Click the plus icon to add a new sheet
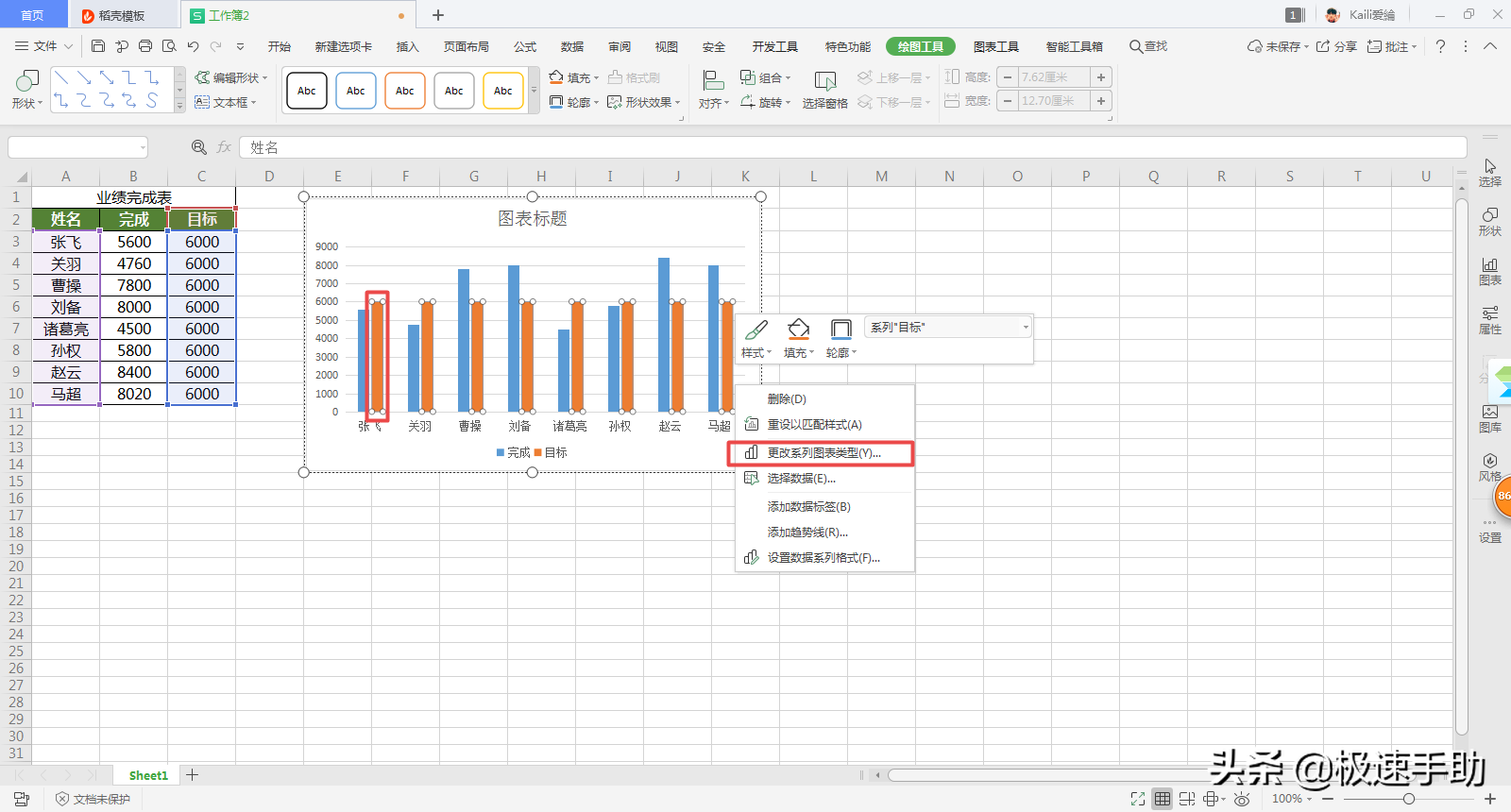 pos(193,775)
